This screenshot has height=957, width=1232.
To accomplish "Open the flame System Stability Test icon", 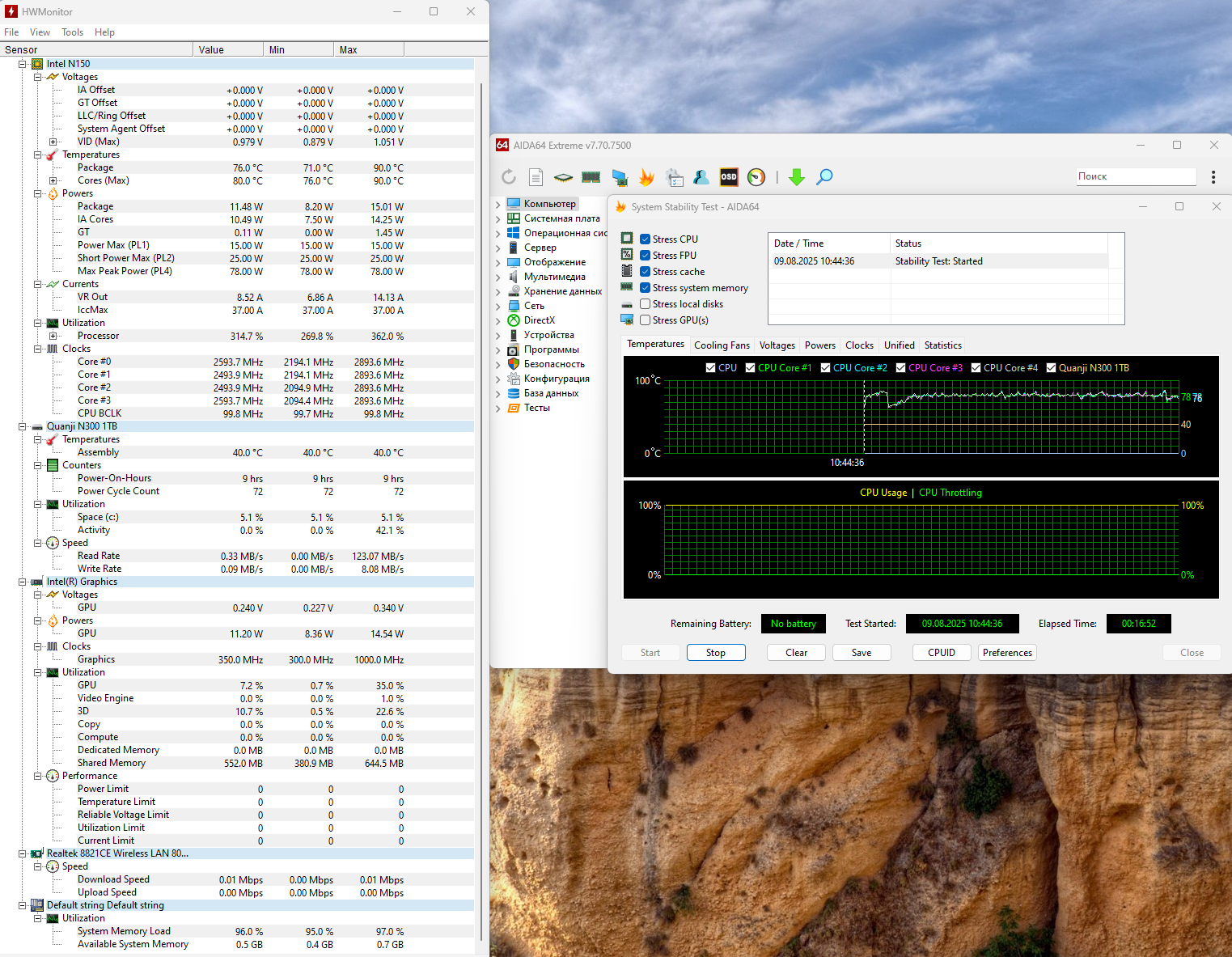I will pos(646,177).
